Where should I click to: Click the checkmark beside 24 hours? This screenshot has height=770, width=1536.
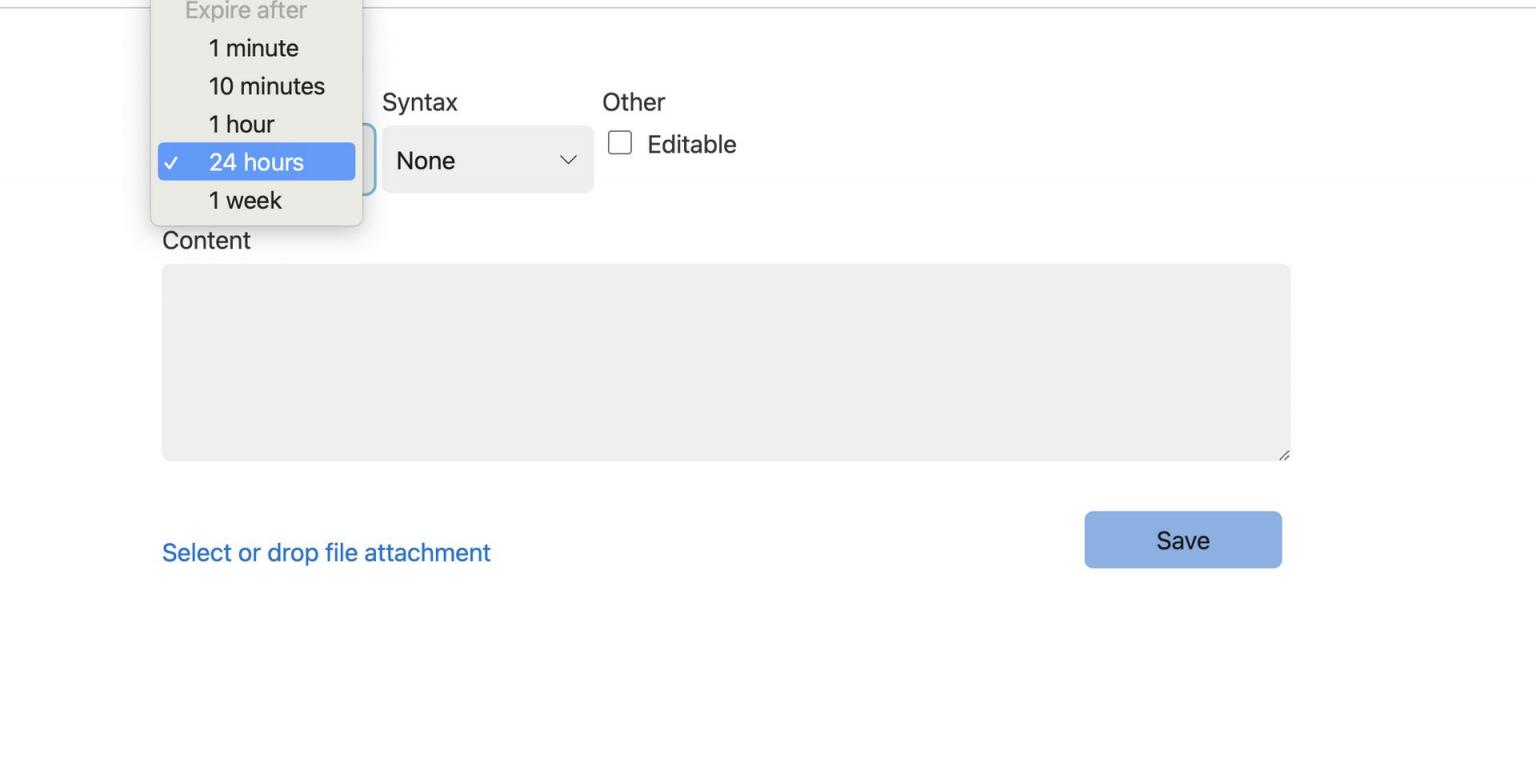point(171,162)
